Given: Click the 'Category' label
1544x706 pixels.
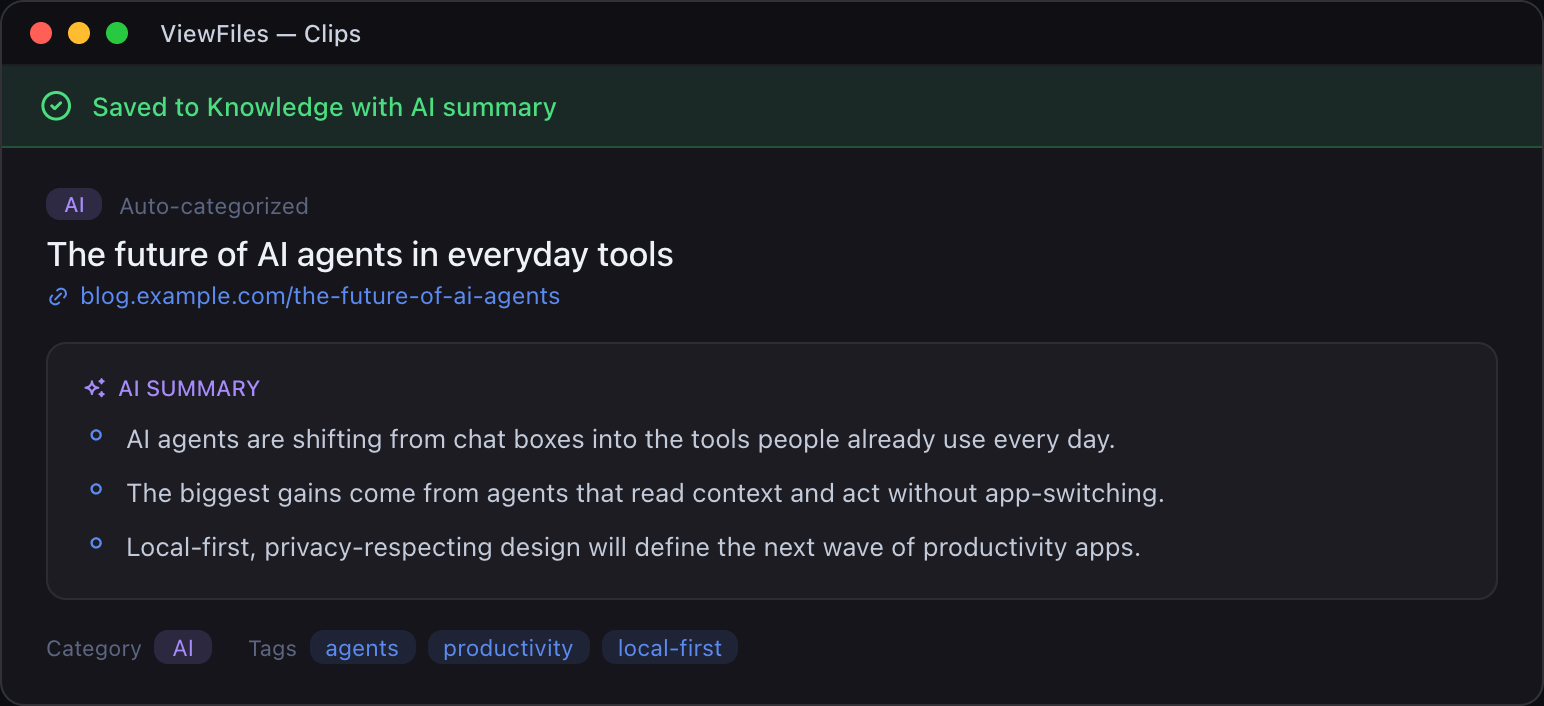Looking at the screenshot, I should tap(94, 648).
